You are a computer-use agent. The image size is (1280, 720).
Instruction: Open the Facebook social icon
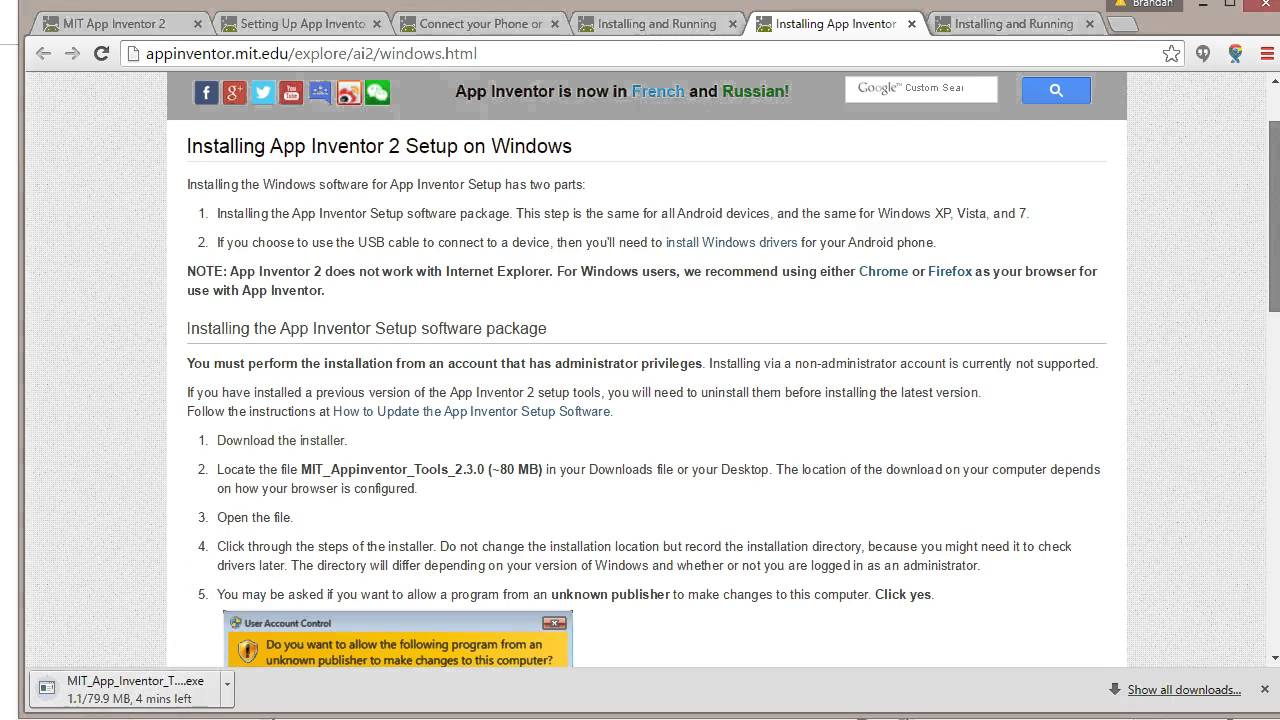(206, 93)
